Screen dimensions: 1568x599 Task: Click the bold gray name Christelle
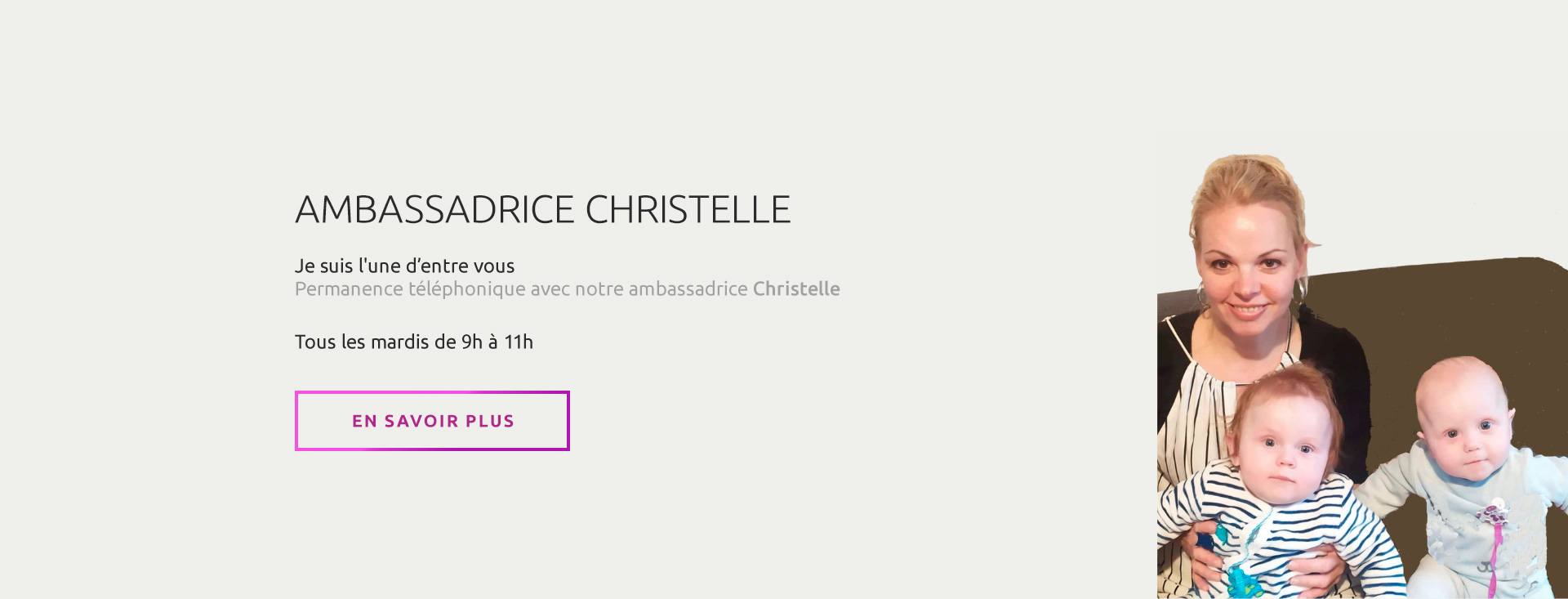pyautogui.click(x=796, y=289)
